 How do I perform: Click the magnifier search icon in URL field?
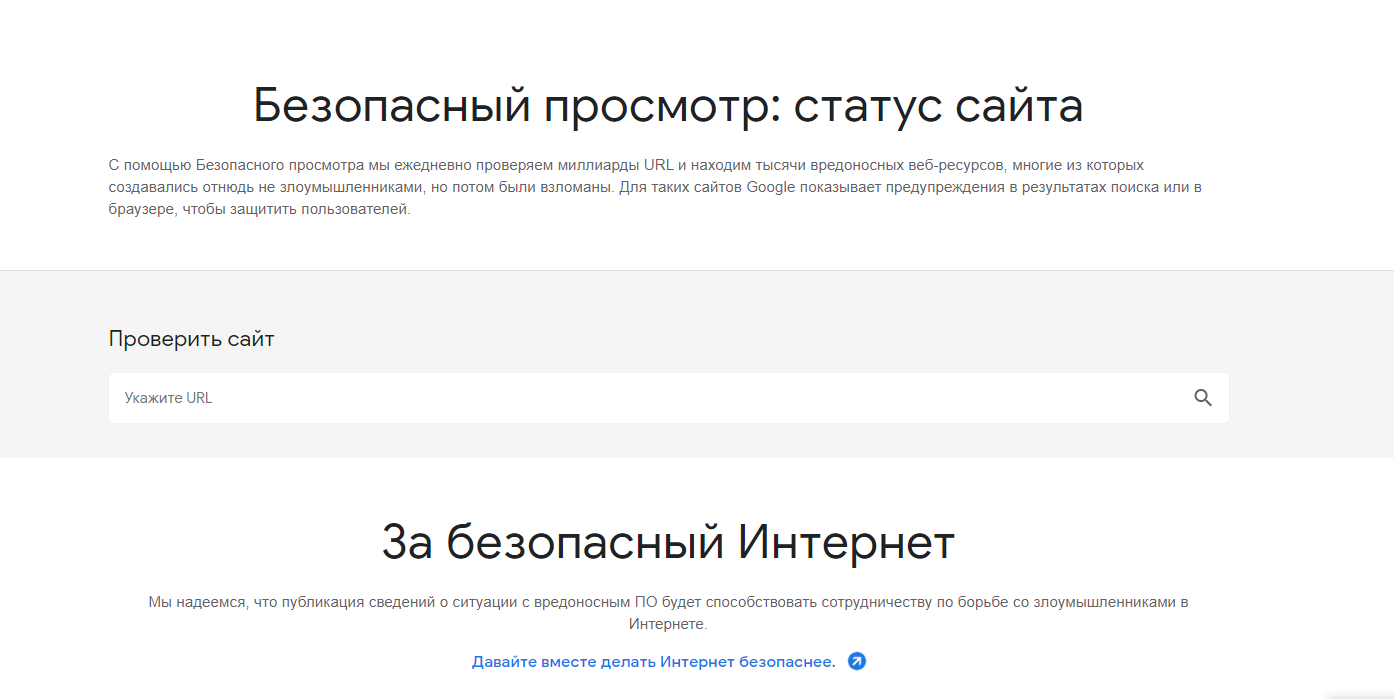pos(1202,398)
